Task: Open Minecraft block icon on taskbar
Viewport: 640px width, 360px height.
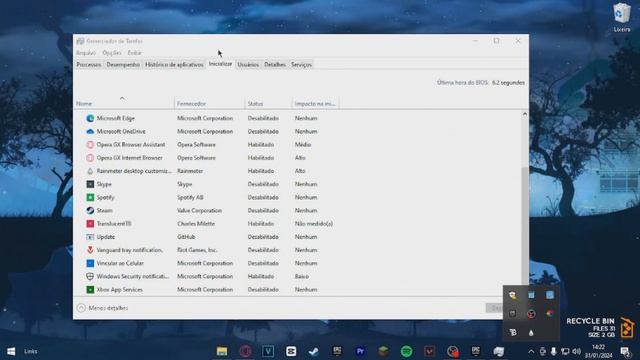Action: click(x=383, y=351)
